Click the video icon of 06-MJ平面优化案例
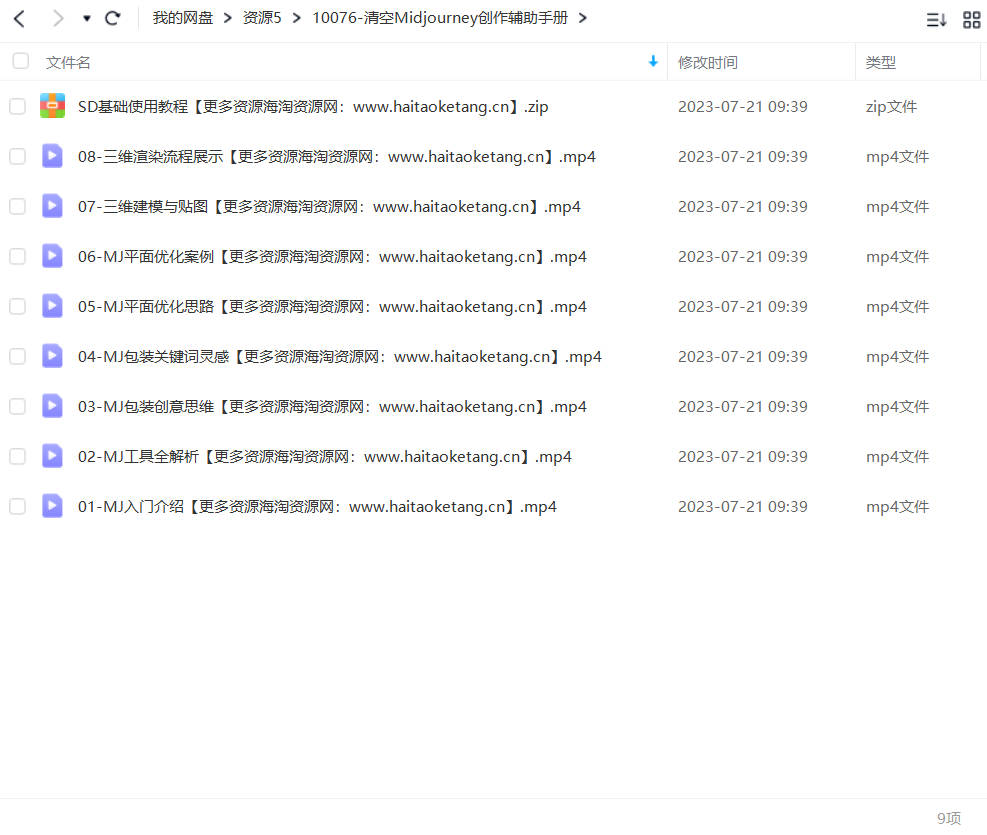This screenshot has width=987, height=835. click(52, 255)
